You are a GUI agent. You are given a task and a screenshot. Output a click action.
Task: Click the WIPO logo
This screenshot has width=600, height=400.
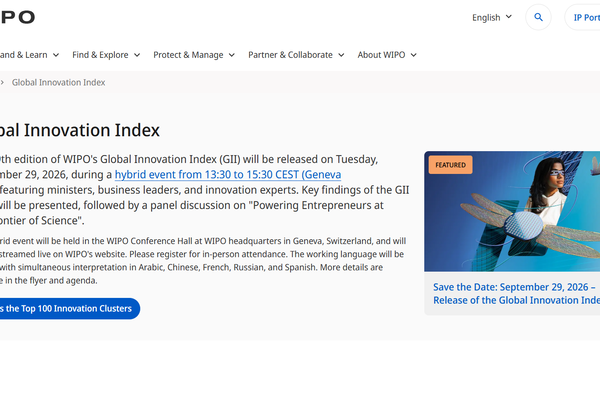(x=17, y=17)
